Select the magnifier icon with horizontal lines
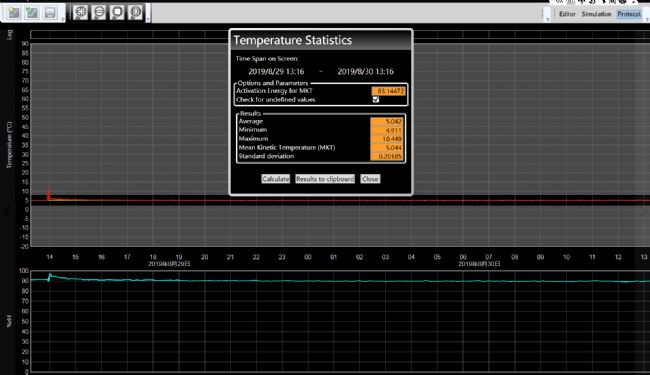Viewport: 650px width, 375px height. [x=99, y=12]
